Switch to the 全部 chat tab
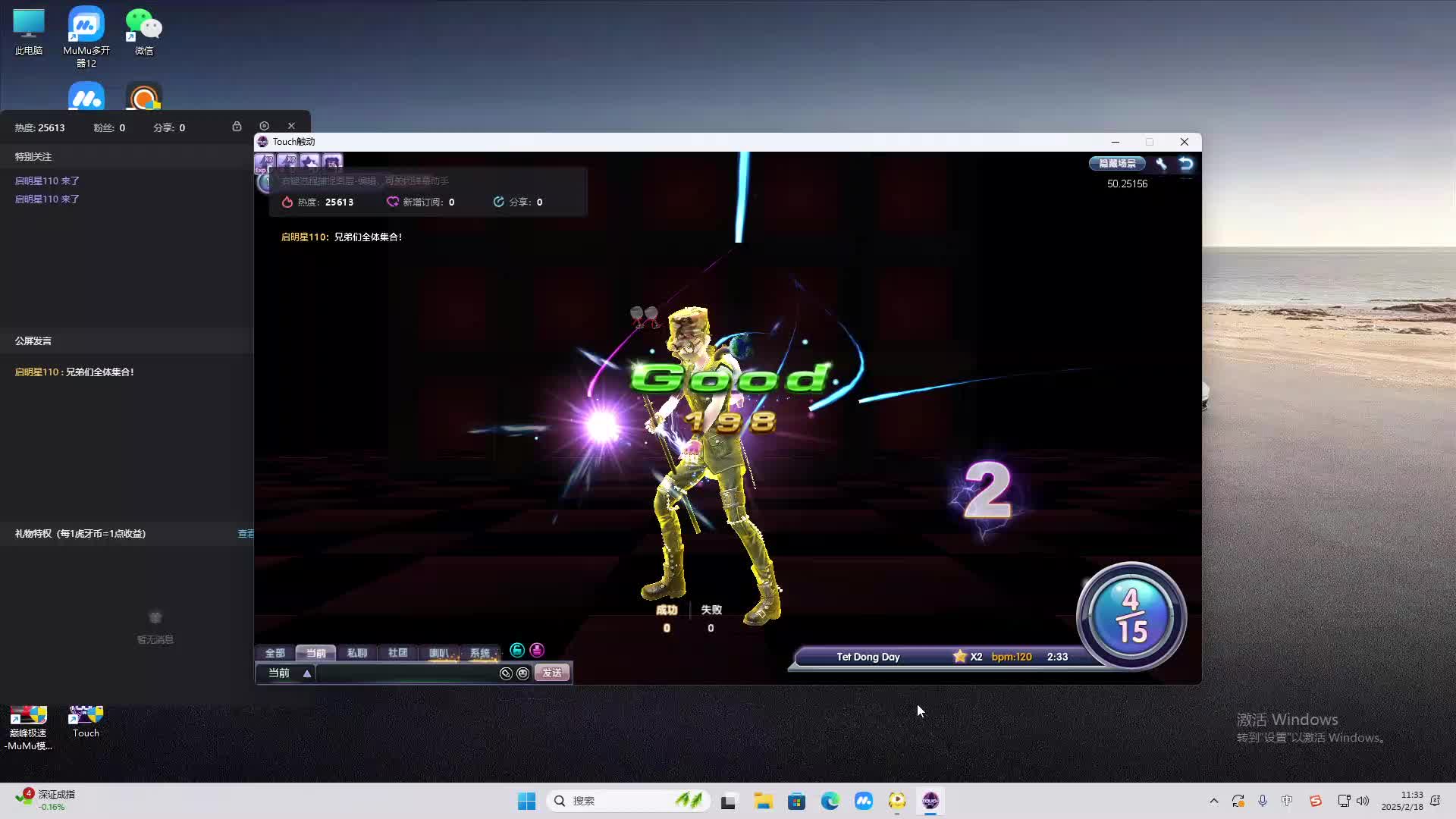Screen dimensions: 1456x819 tap(275, 653)
